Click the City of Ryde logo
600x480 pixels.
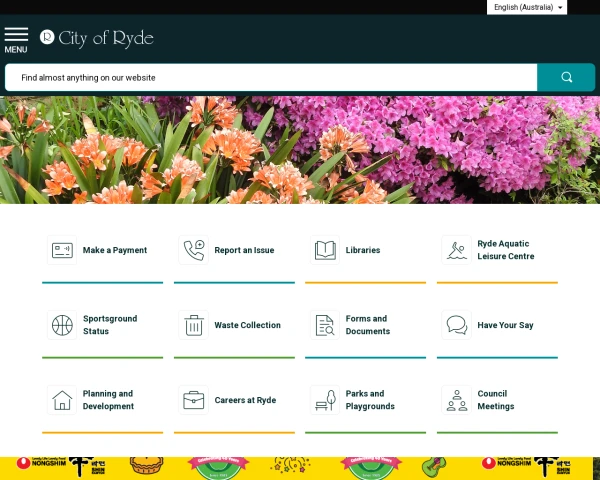click(x=97, y=38)
